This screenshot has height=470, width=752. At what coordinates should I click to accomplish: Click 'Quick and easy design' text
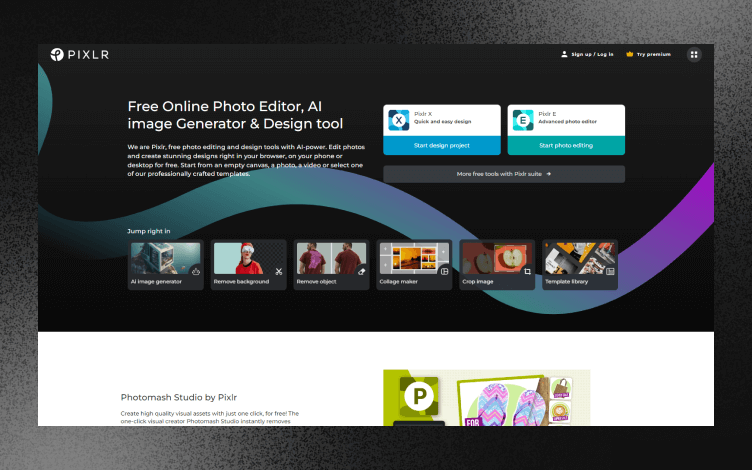(443, 122)
